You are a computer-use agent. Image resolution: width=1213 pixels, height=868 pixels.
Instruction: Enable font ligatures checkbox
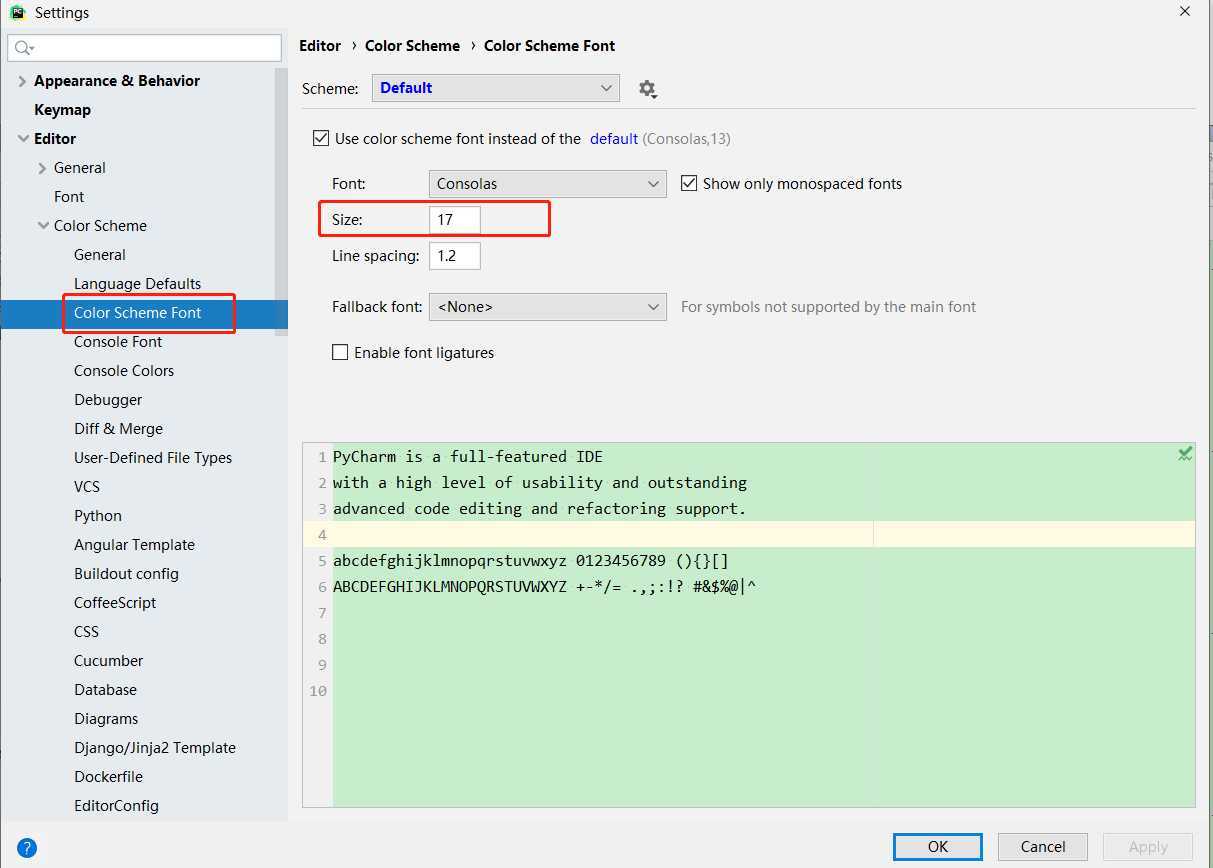tap(340, 353)
